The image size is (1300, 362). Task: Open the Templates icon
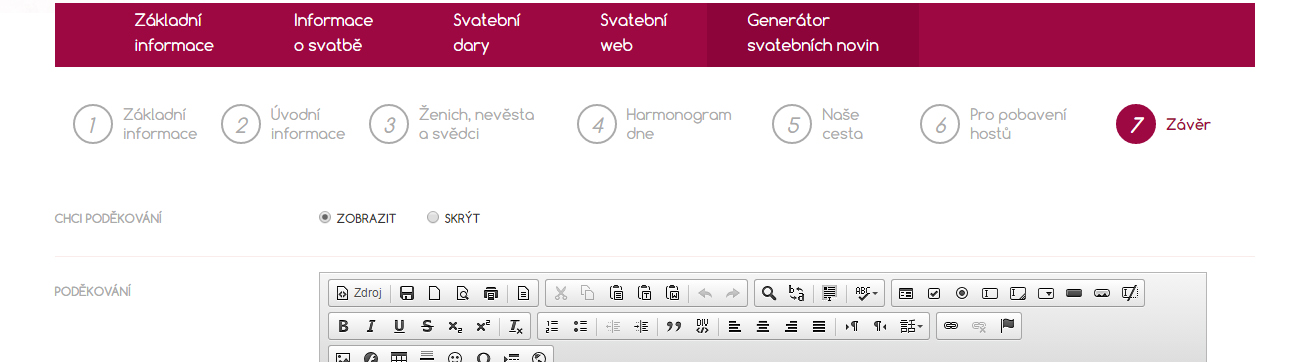(523, 293)
